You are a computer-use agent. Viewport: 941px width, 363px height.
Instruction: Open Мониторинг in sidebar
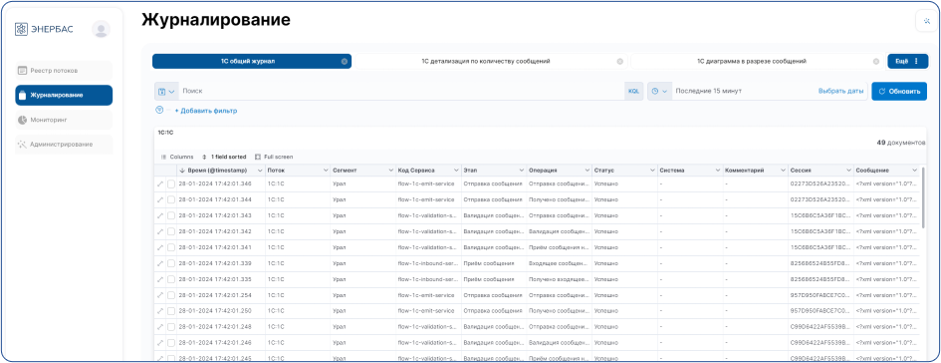click(64, 120)
